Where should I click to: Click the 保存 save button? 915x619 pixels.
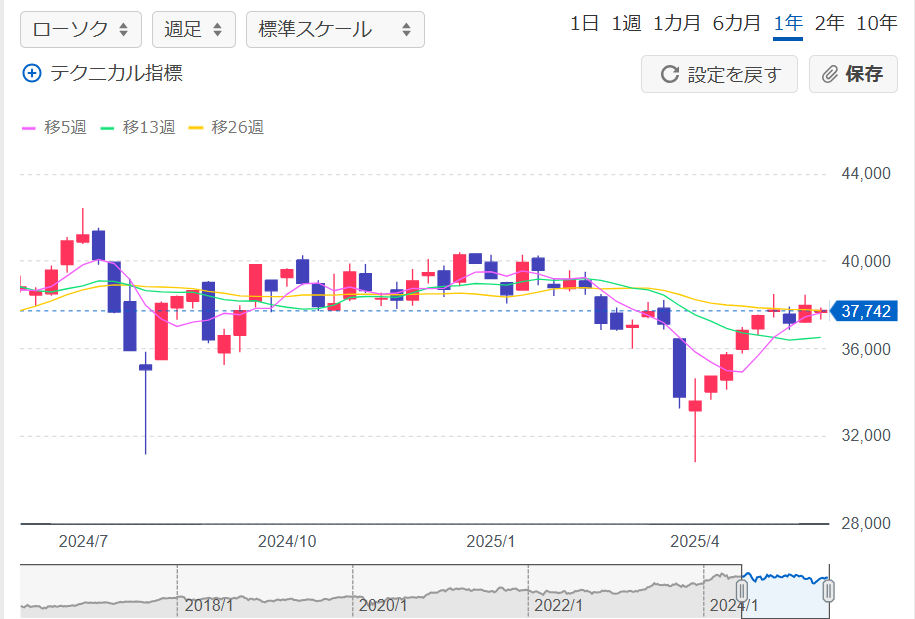pos(853,74)
